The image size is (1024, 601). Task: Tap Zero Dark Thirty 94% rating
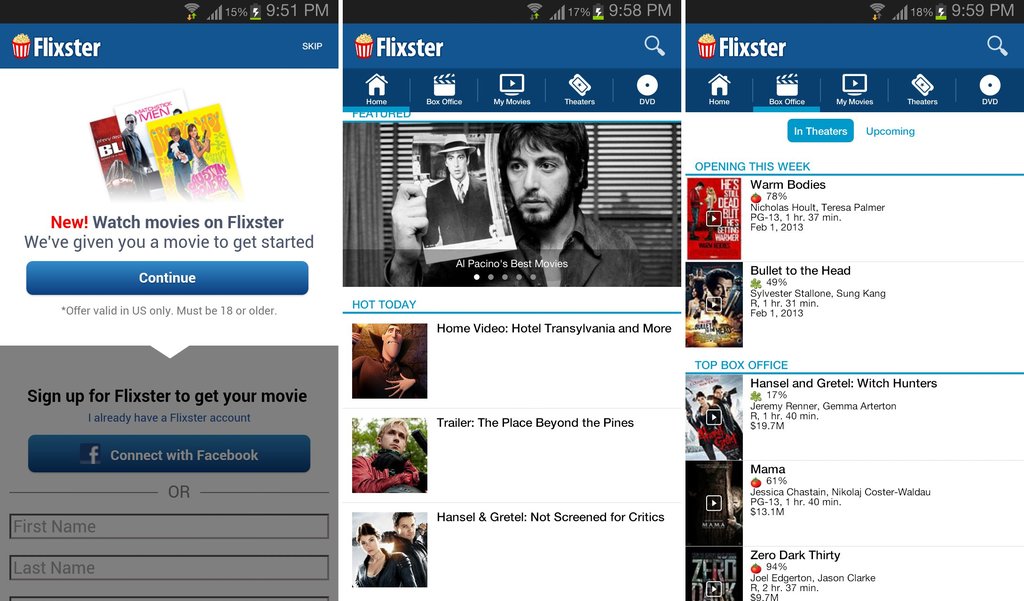(x=769, y=567)
